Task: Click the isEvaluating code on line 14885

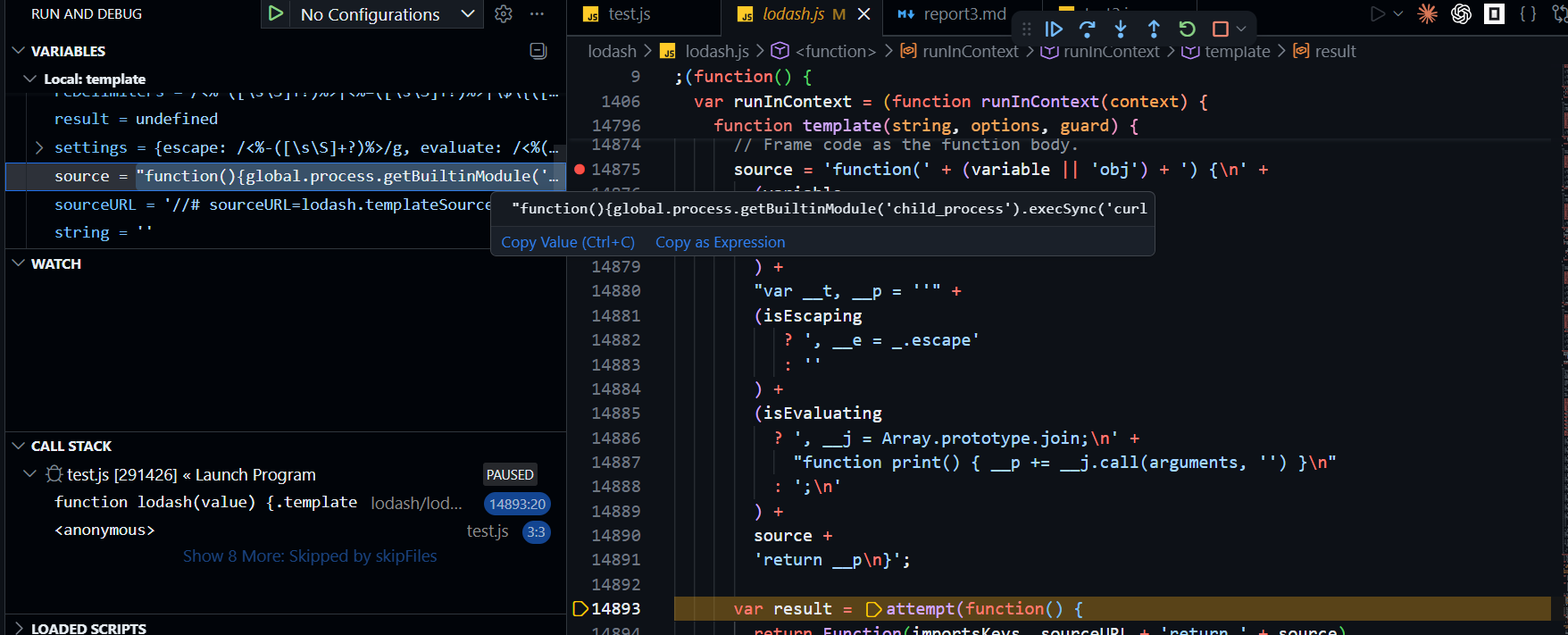Action: pos(818,414)
